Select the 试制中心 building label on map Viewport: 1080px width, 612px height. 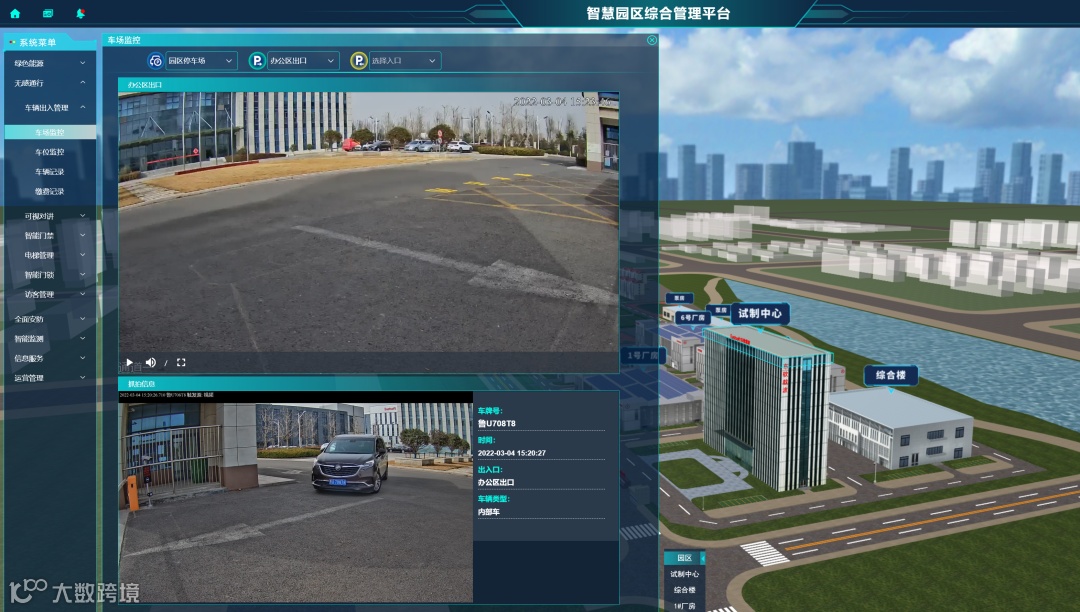click(760, 313)
